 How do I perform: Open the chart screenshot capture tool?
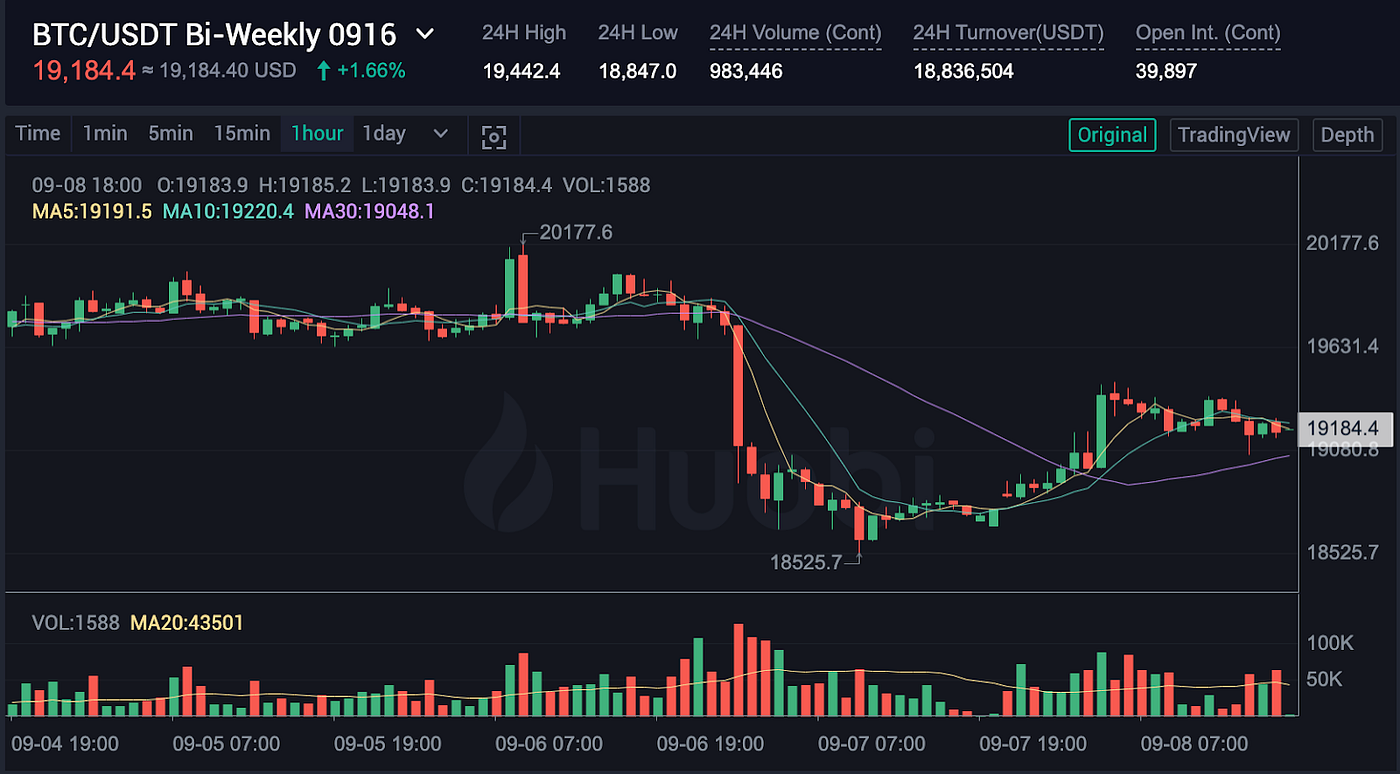pyautogui.click(x=493, y=135)
